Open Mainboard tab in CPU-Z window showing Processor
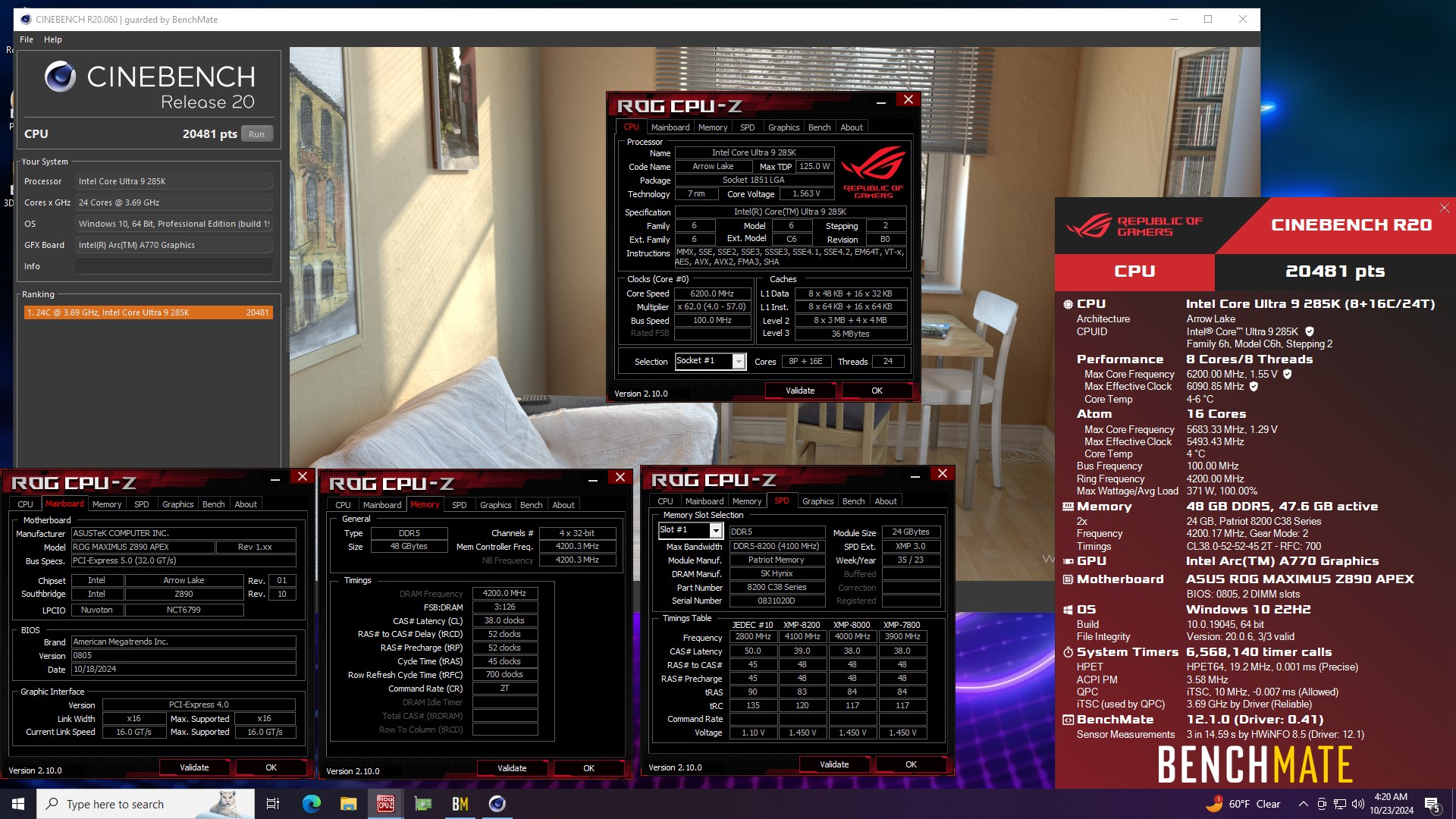This screenshot has width=1456, height=819. point(670,127)
